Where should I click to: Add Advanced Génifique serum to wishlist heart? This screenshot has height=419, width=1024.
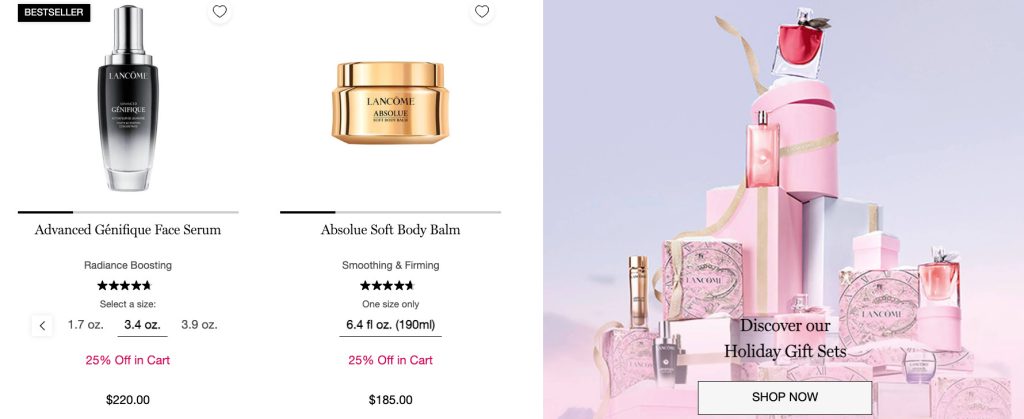pyautogui.click(x=220, y=11)
